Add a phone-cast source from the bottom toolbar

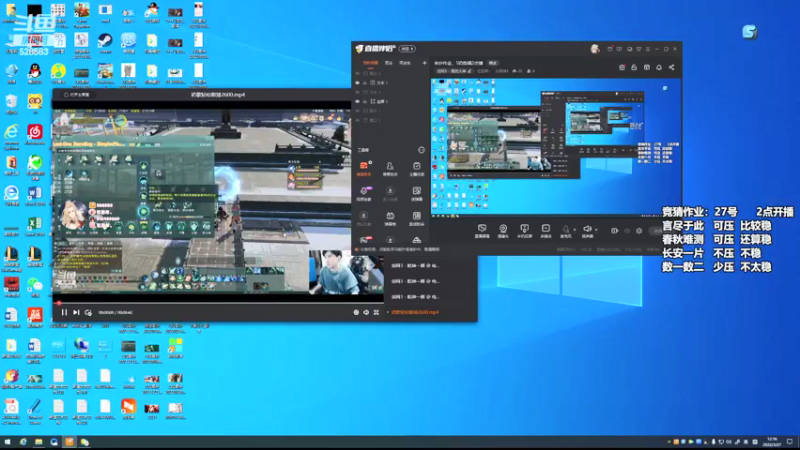[x=524, y=231]
